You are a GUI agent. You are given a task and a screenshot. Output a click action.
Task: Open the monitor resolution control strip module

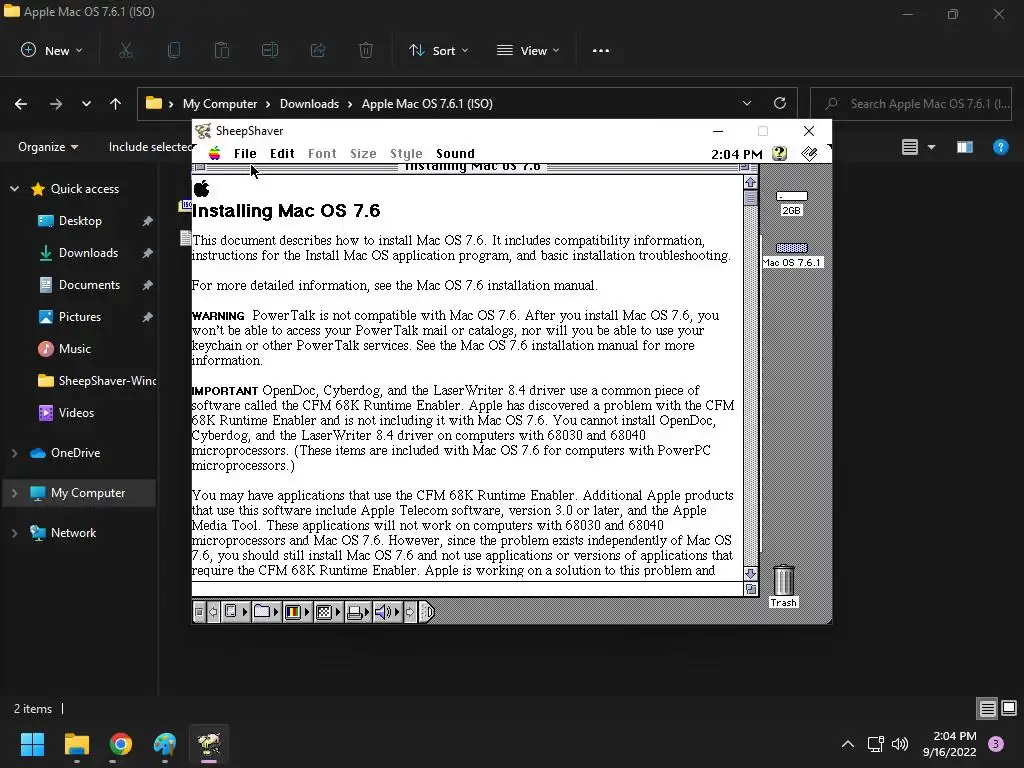pos(328,612)
